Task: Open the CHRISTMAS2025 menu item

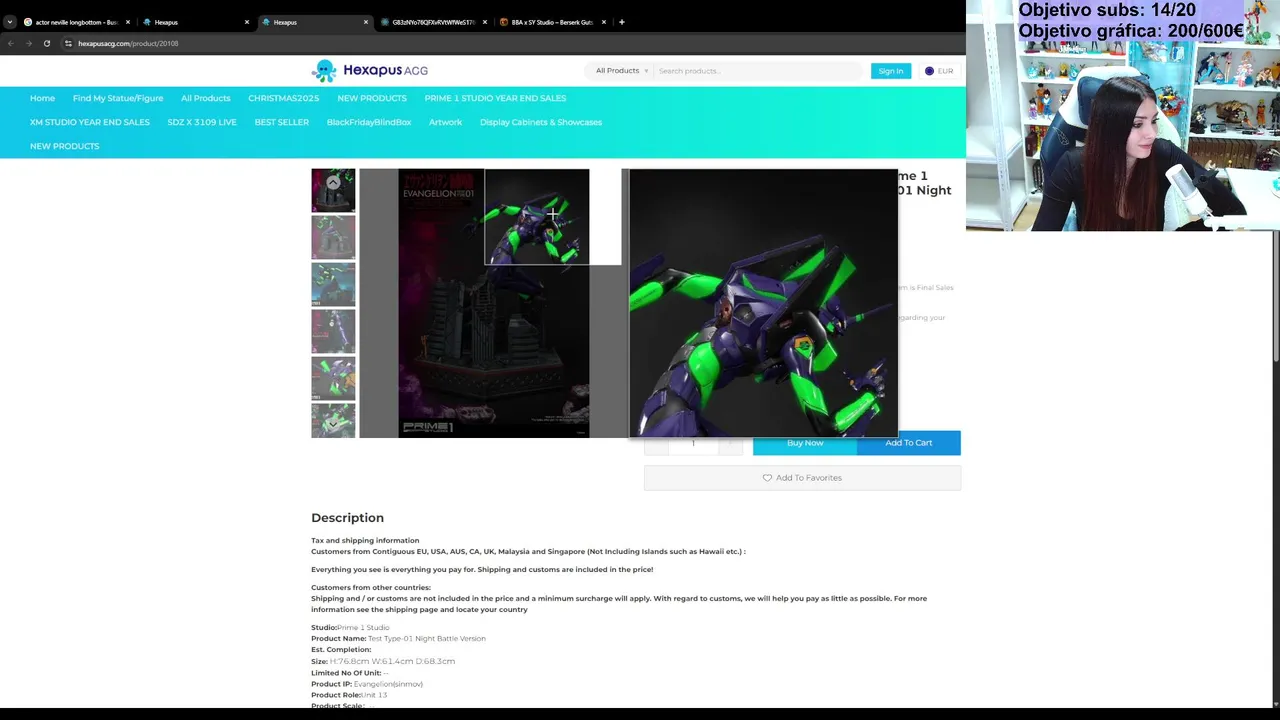Action: click(x=284, y=98)
